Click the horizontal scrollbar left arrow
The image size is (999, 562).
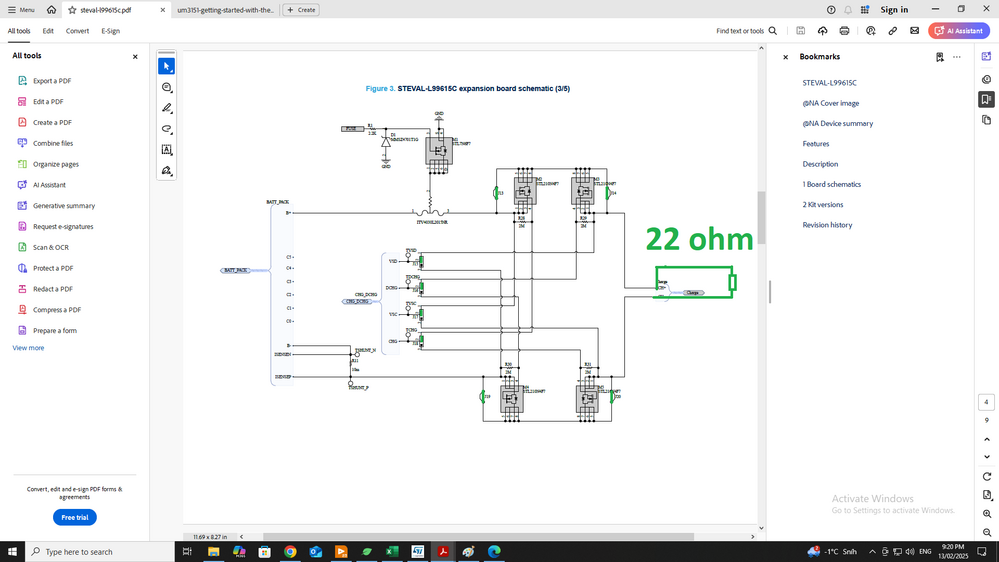241,537
